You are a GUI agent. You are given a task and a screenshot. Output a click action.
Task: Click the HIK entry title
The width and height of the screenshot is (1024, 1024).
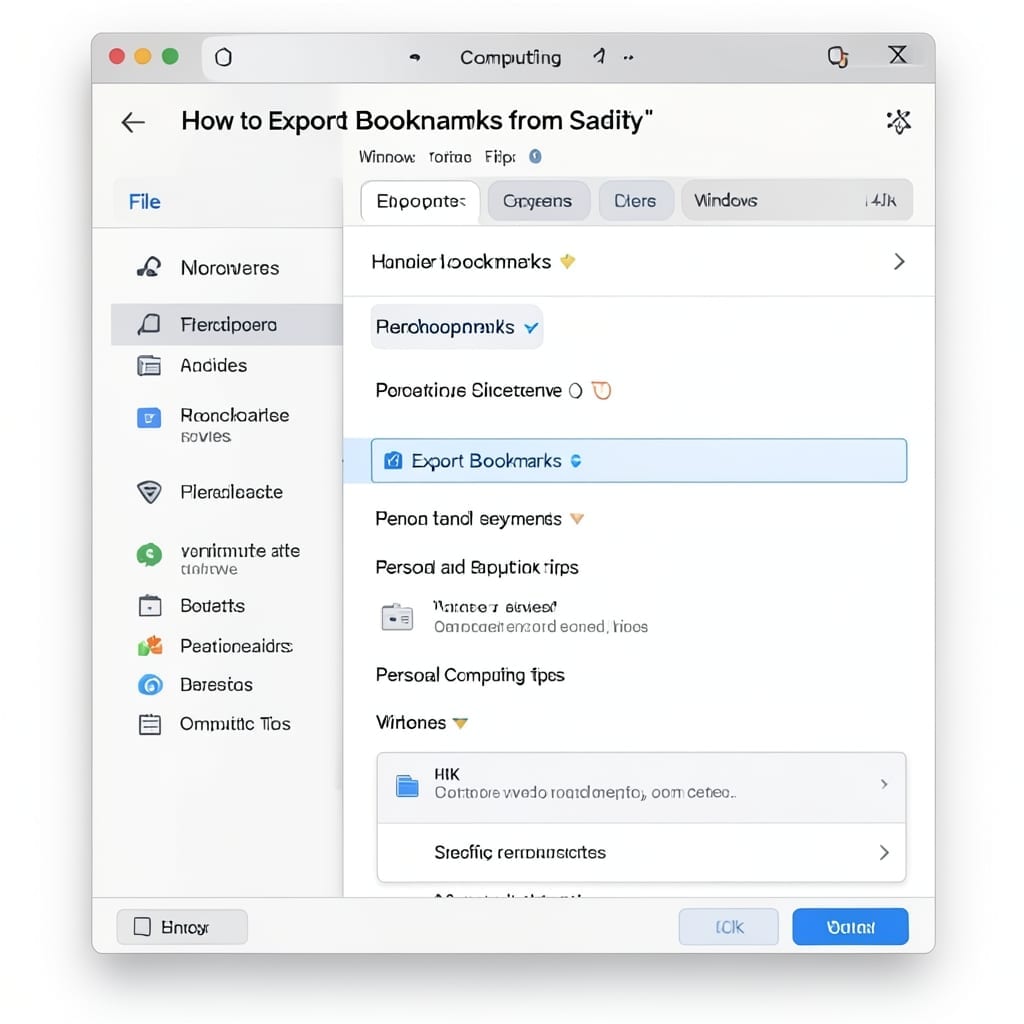pos(447,774)
